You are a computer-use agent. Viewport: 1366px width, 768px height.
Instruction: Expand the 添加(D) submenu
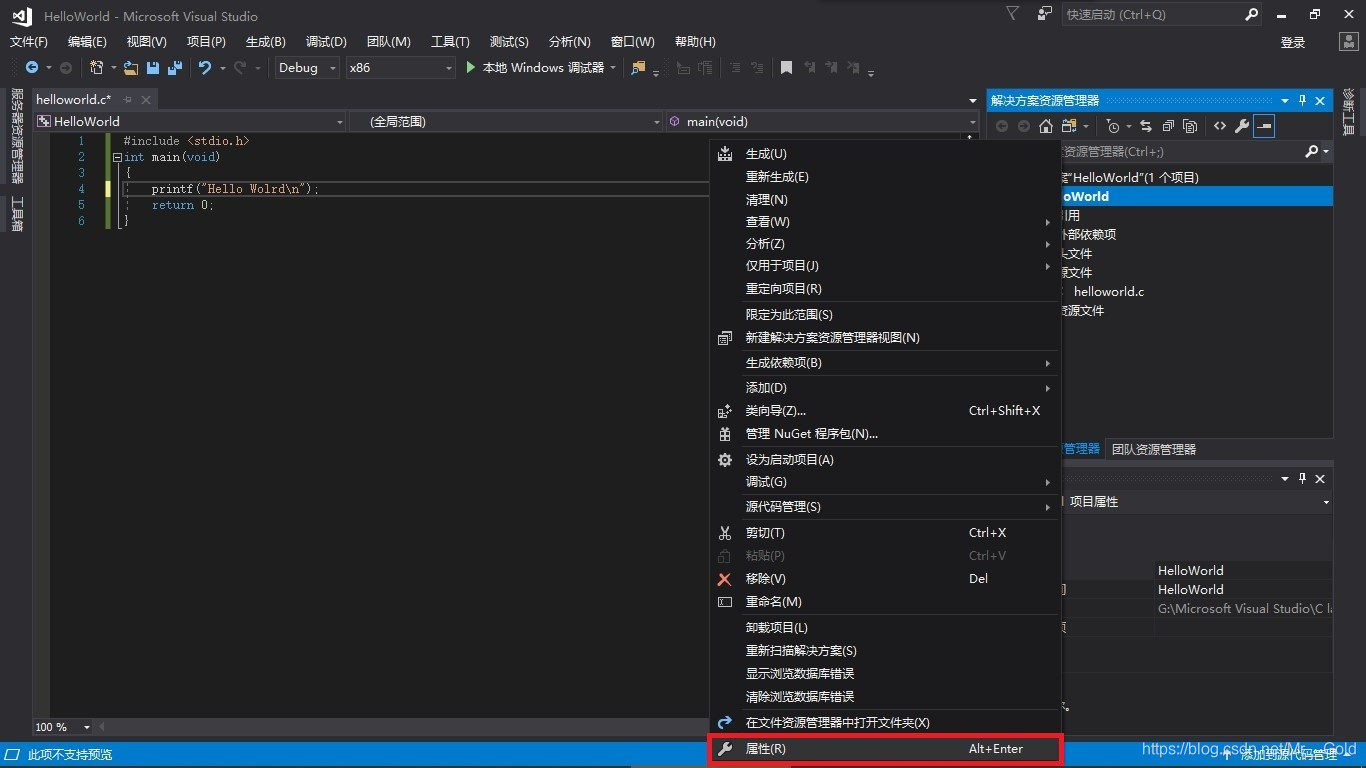coord(884,388)
